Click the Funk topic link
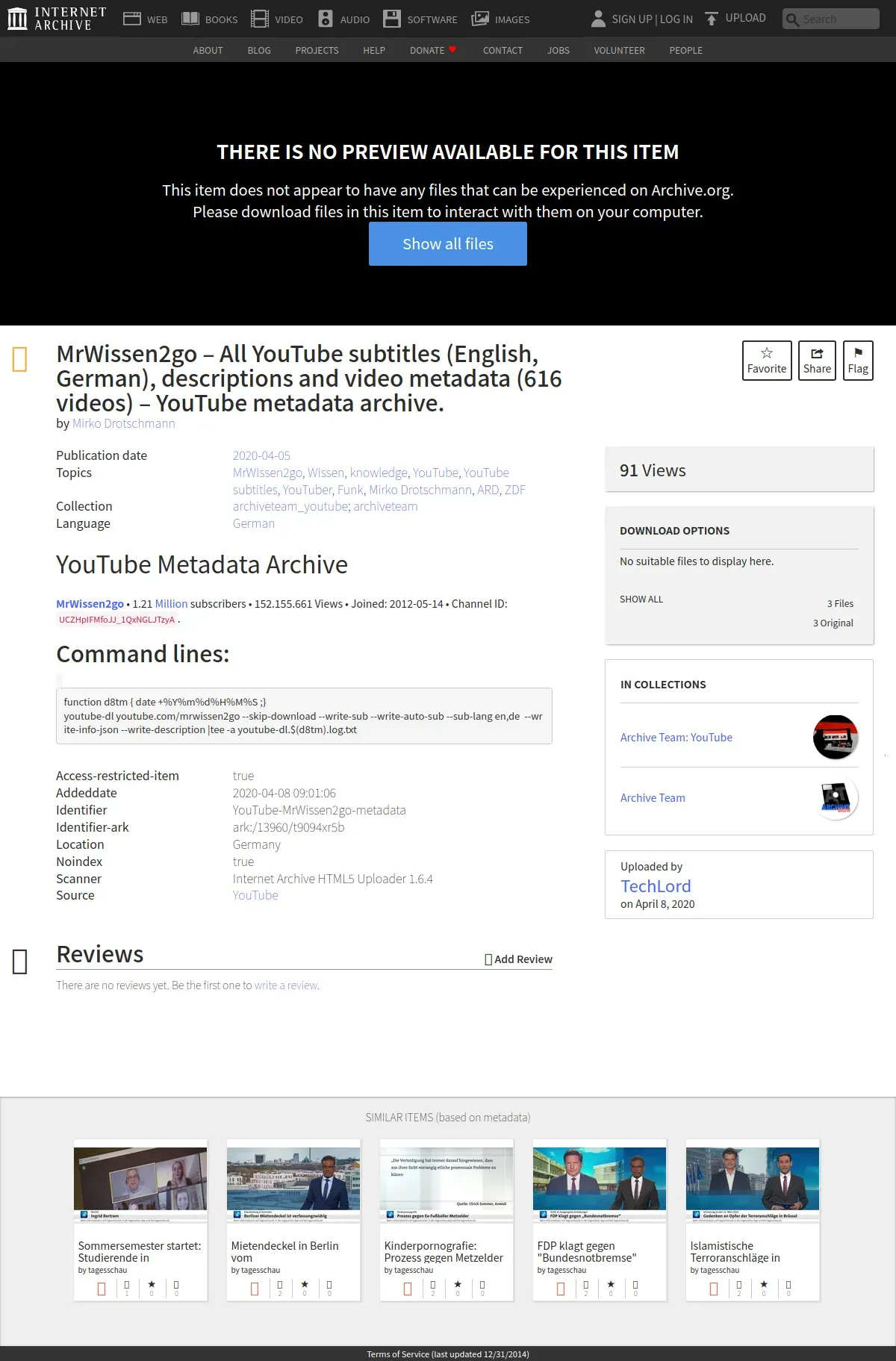 pyautogui.click(x=350, y=490)
